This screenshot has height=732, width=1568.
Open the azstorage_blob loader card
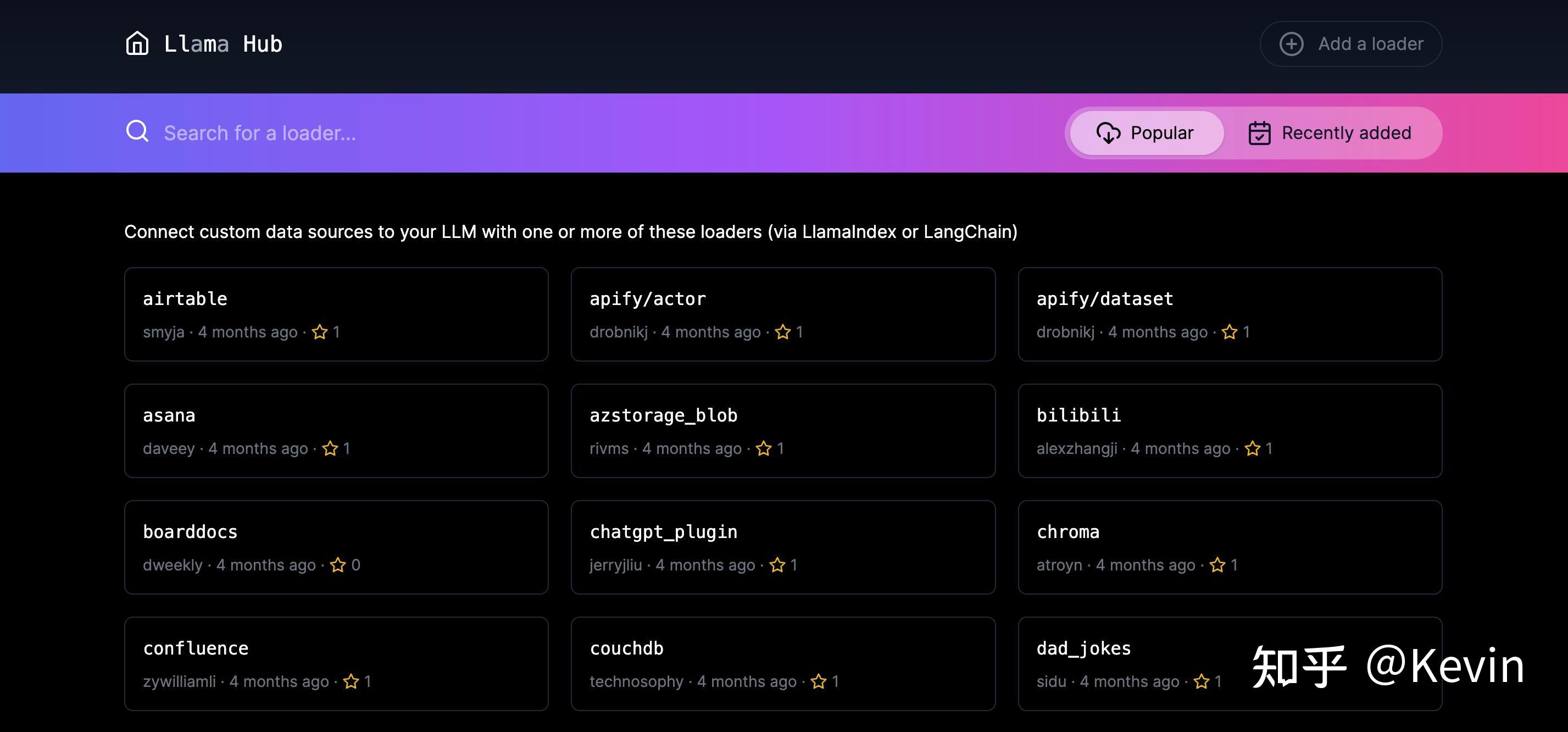782,430
